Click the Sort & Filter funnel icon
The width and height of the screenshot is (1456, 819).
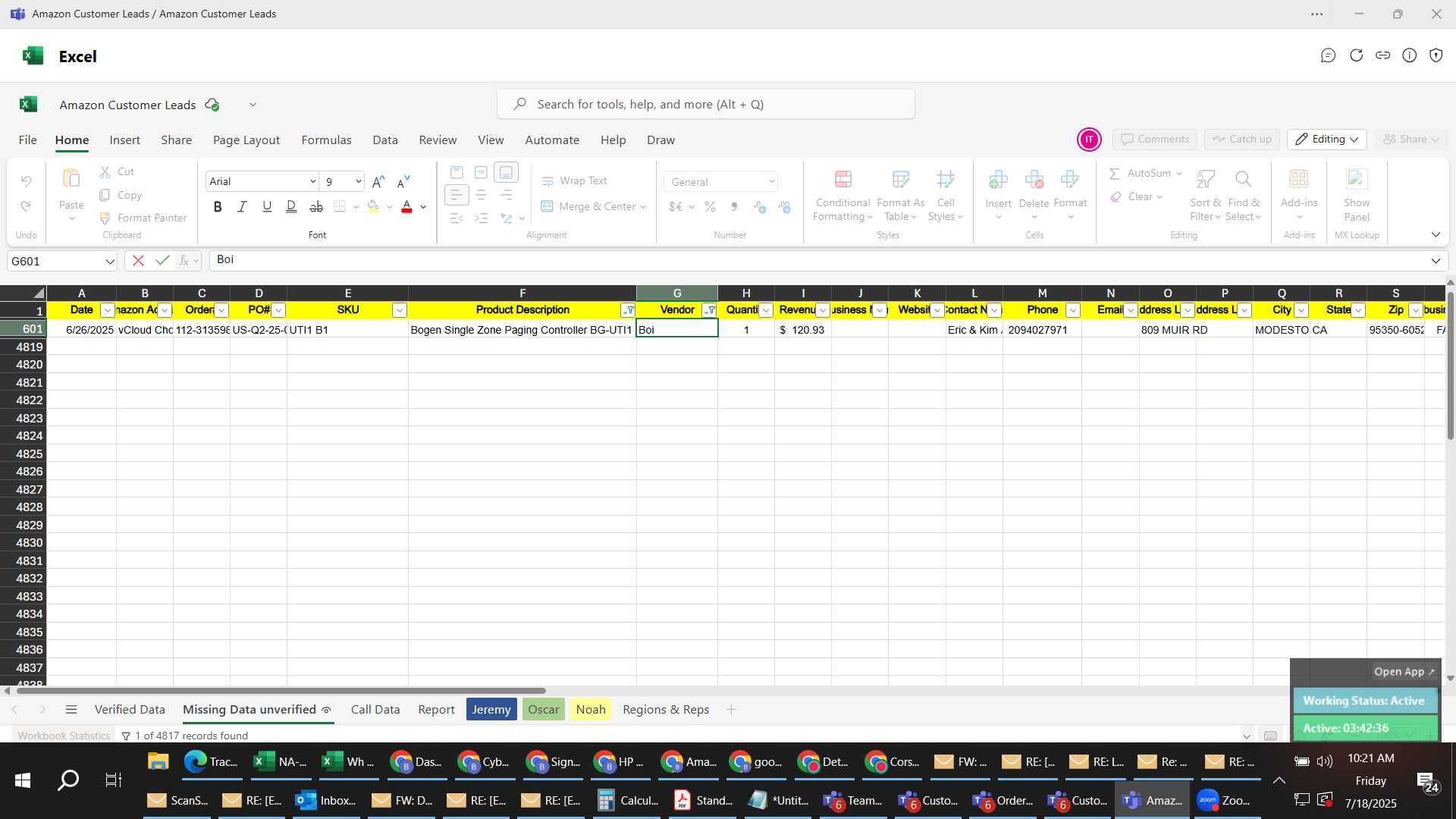(x=1205, y=179)
